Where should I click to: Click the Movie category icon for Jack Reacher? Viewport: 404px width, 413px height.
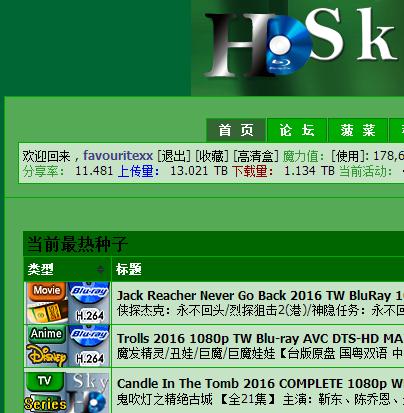[47, 291]
